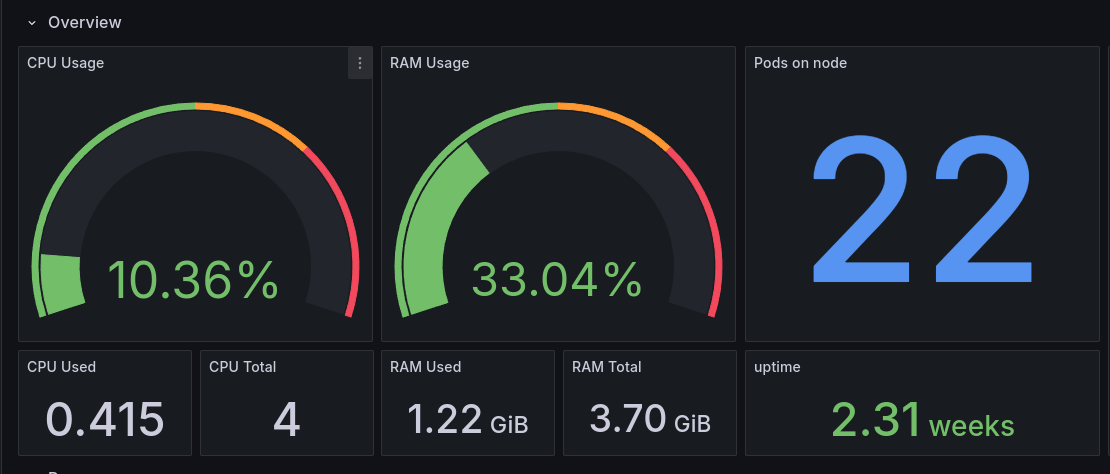This screenshot has width=1110, height=474.
Task: Click the CPU Used panel title
Action: click(62, 367)
